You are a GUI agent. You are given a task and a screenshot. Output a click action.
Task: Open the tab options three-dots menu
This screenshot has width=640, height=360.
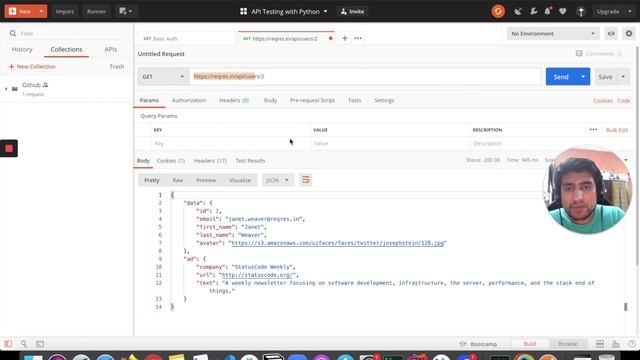click(x=358, y=38)
